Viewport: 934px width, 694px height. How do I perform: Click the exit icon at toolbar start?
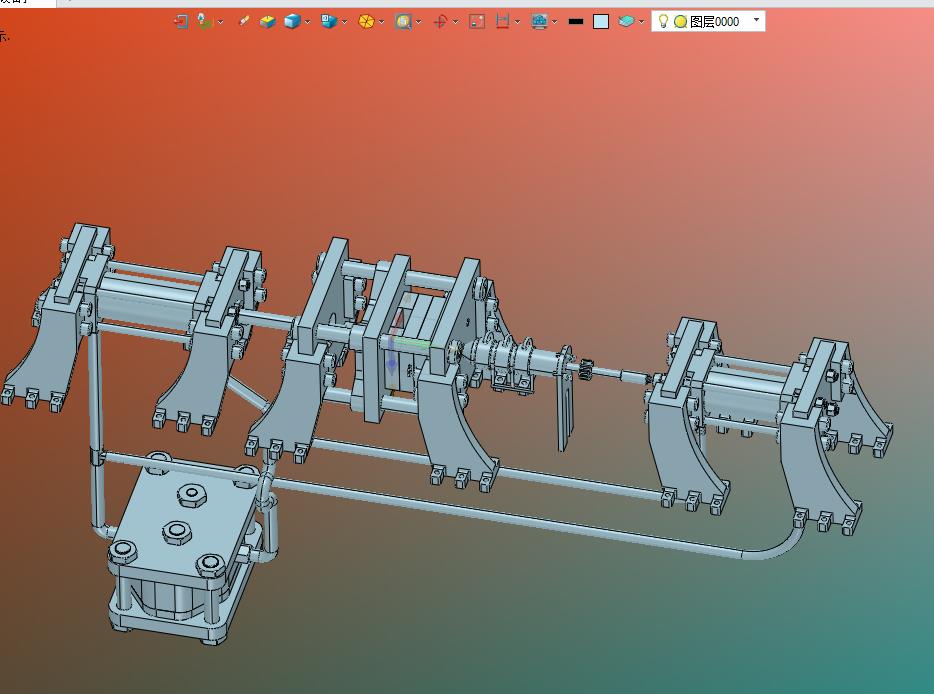[180, 22]
